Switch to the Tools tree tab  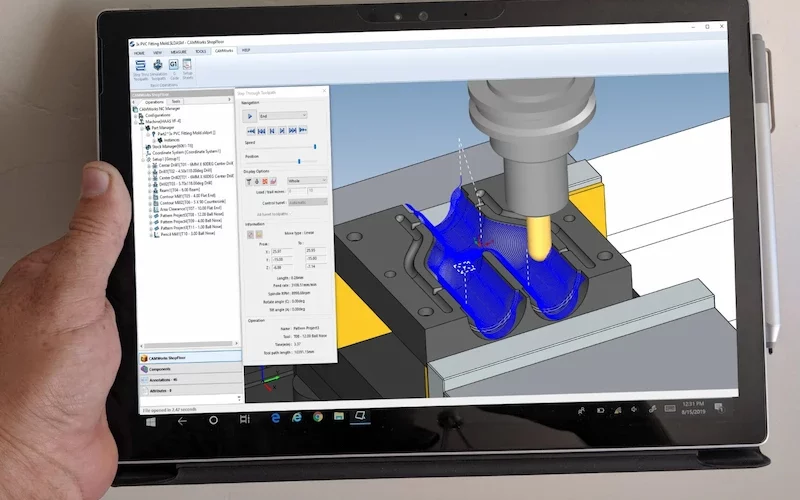click(176, 102)
